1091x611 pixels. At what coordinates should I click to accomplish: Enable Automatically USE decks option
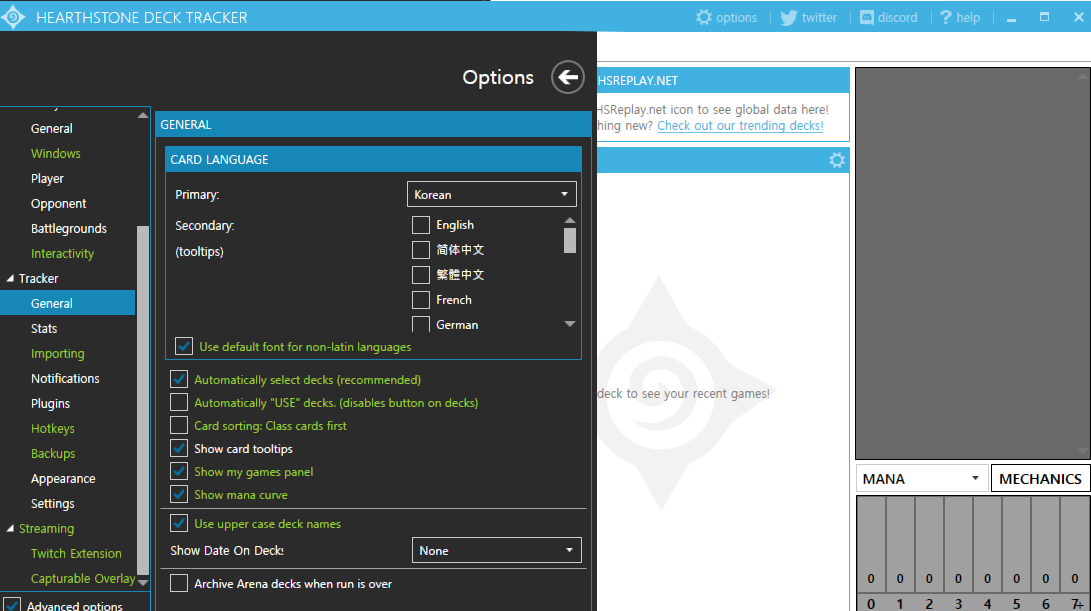179,402
